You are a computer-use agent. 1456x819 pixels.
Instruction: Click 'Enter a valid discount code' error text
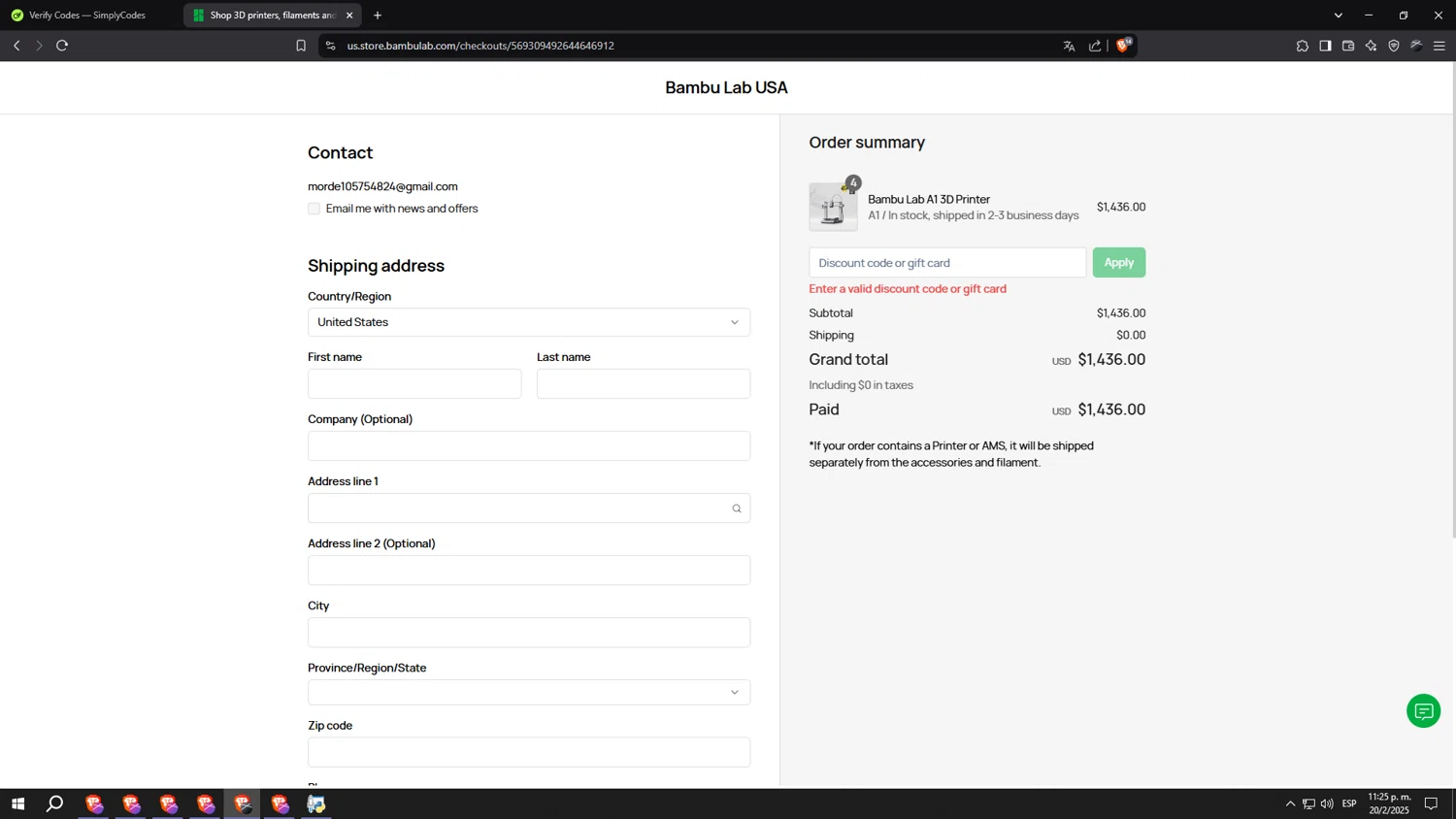(x=908, y=289)
